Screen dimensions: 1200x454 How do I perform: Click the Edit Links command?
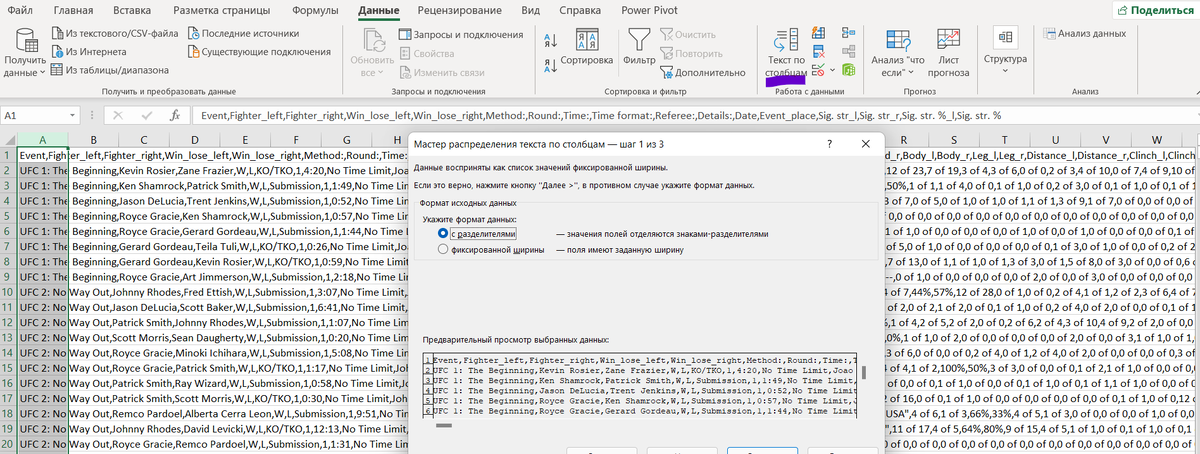coord(440,73)
